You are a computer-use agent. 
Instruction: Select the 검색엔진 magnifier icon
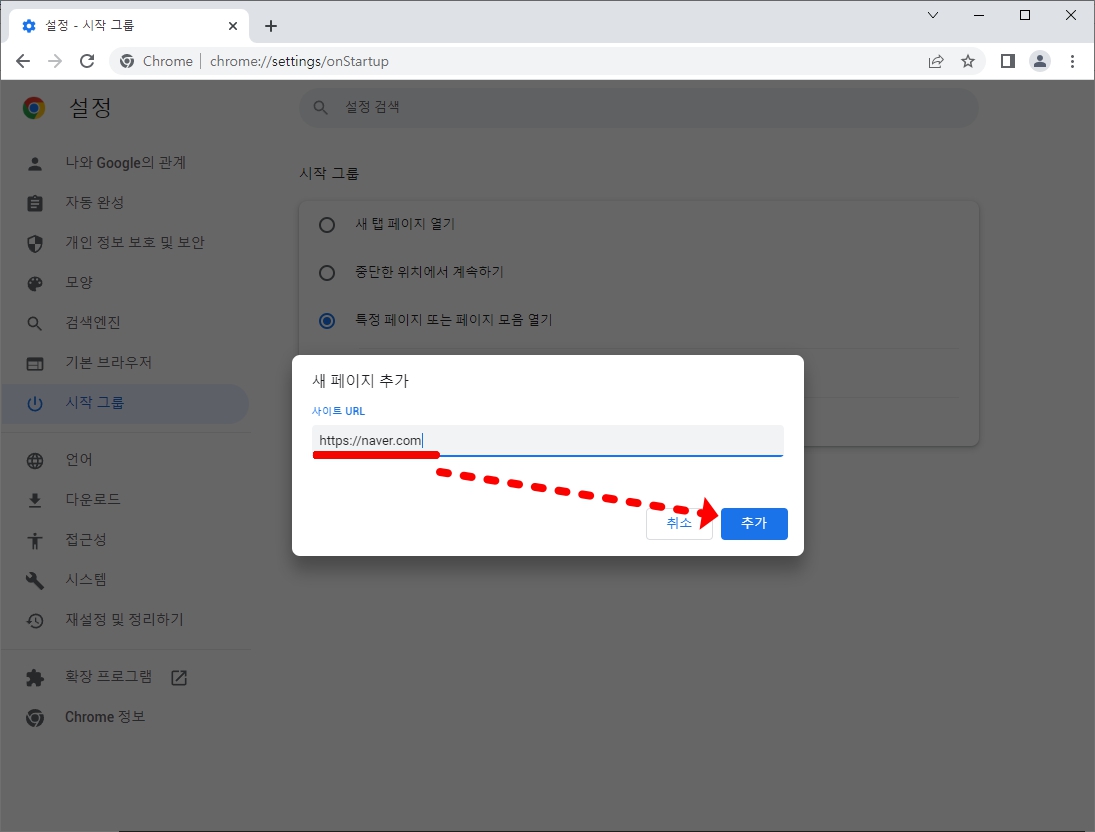point(36,322)
